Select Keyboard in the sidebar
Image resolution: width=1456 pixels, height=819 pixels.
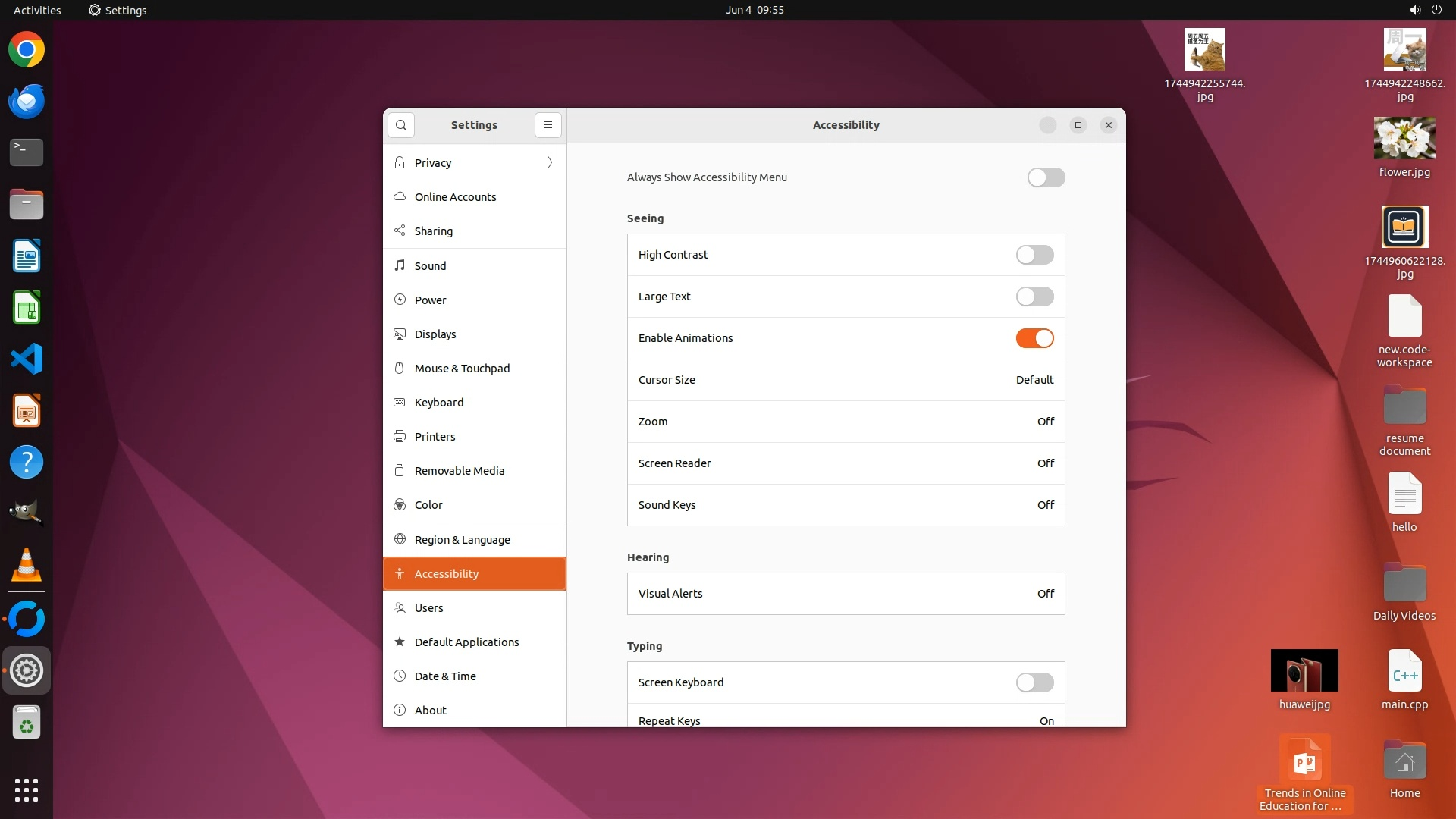(x=439, y=402)
